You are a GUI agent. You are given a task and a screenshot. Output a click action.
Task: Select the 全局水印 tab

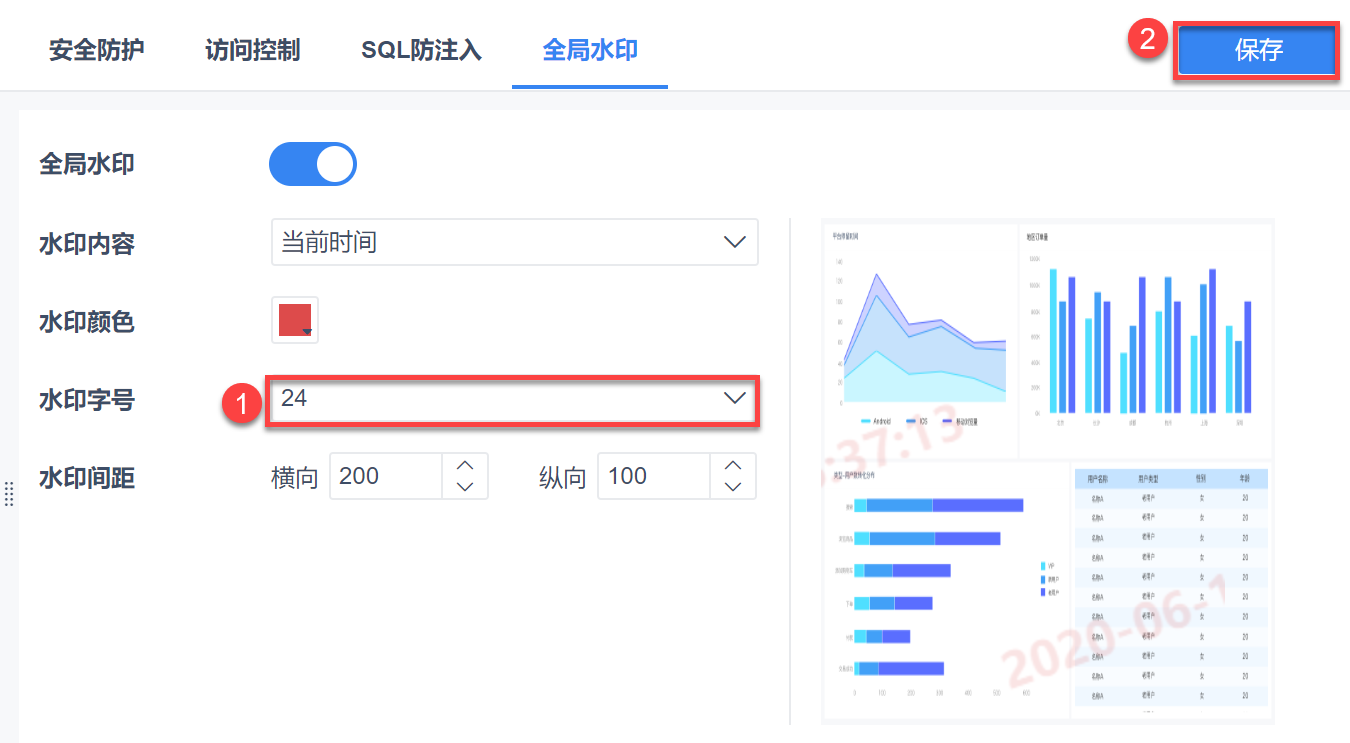[x=590, y=50]
